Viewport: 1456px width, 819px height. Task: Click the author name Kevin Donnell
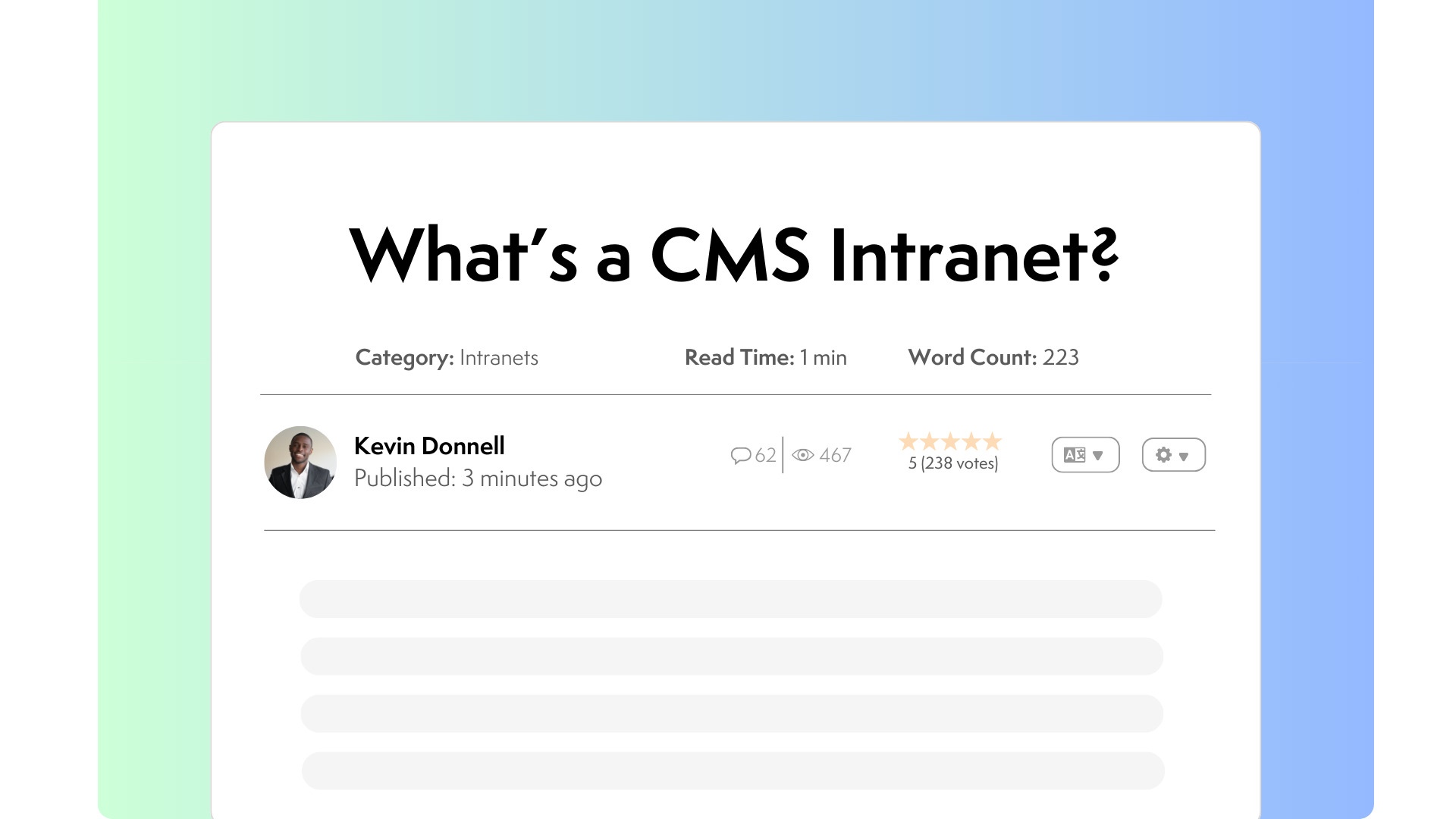click(x=429, y=446)
